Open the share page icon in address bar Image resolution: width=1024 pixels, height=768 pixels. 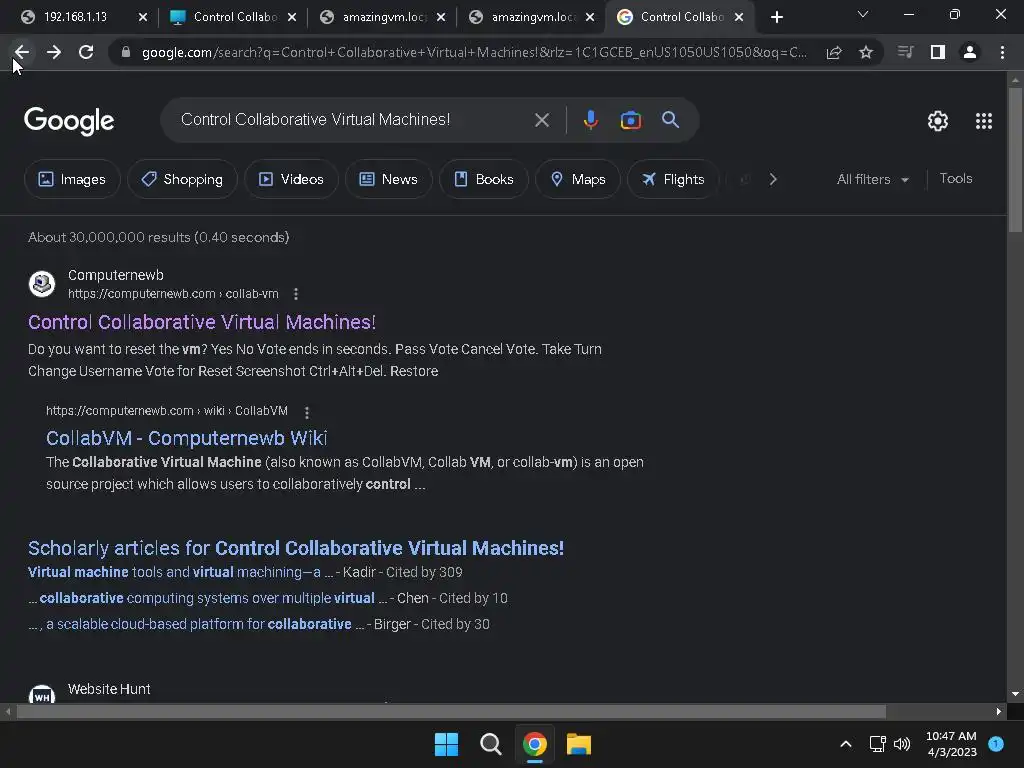(834, 53)
